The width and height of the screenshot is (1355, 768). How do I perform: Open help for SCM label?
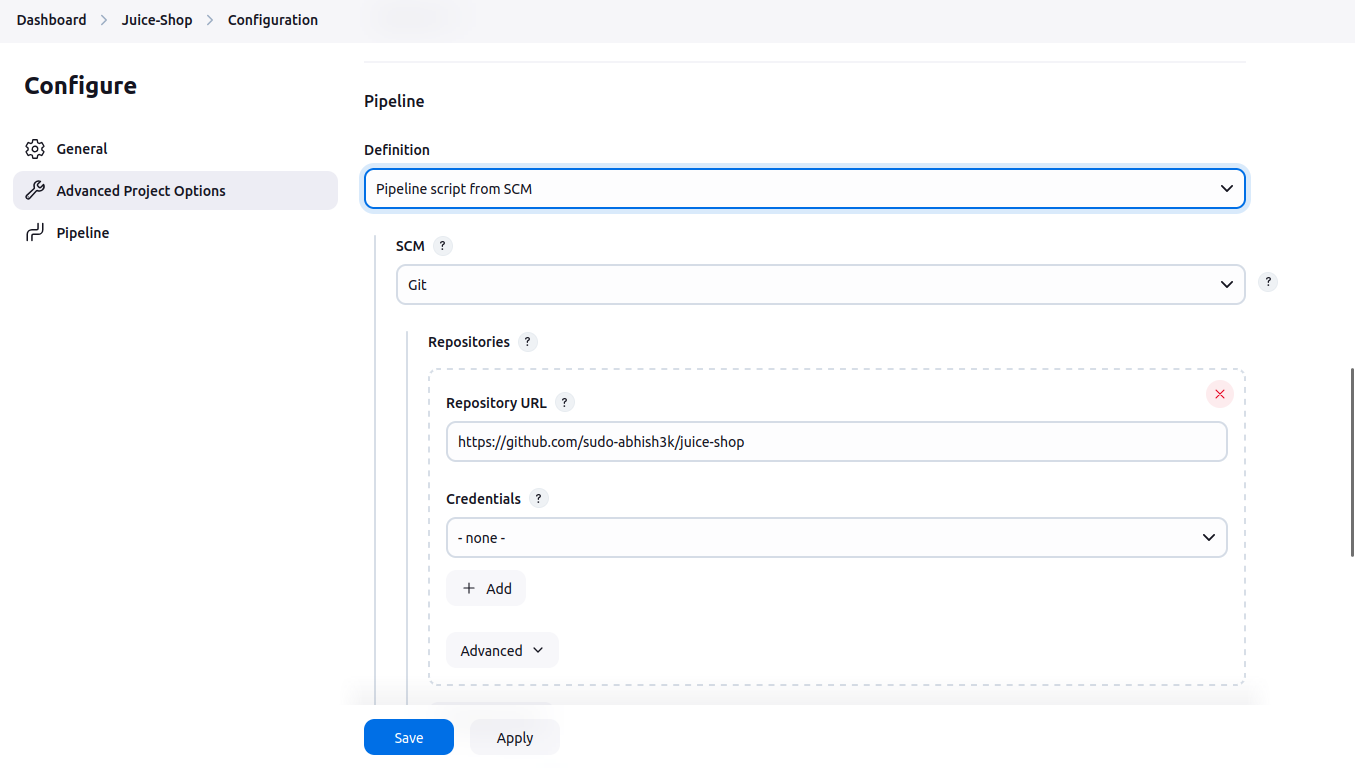coord(443,246)
